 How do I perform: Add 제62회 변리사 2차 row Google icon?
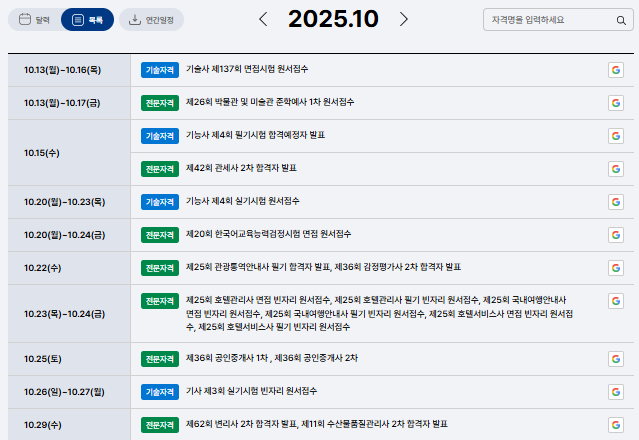(x=616, y=425)
